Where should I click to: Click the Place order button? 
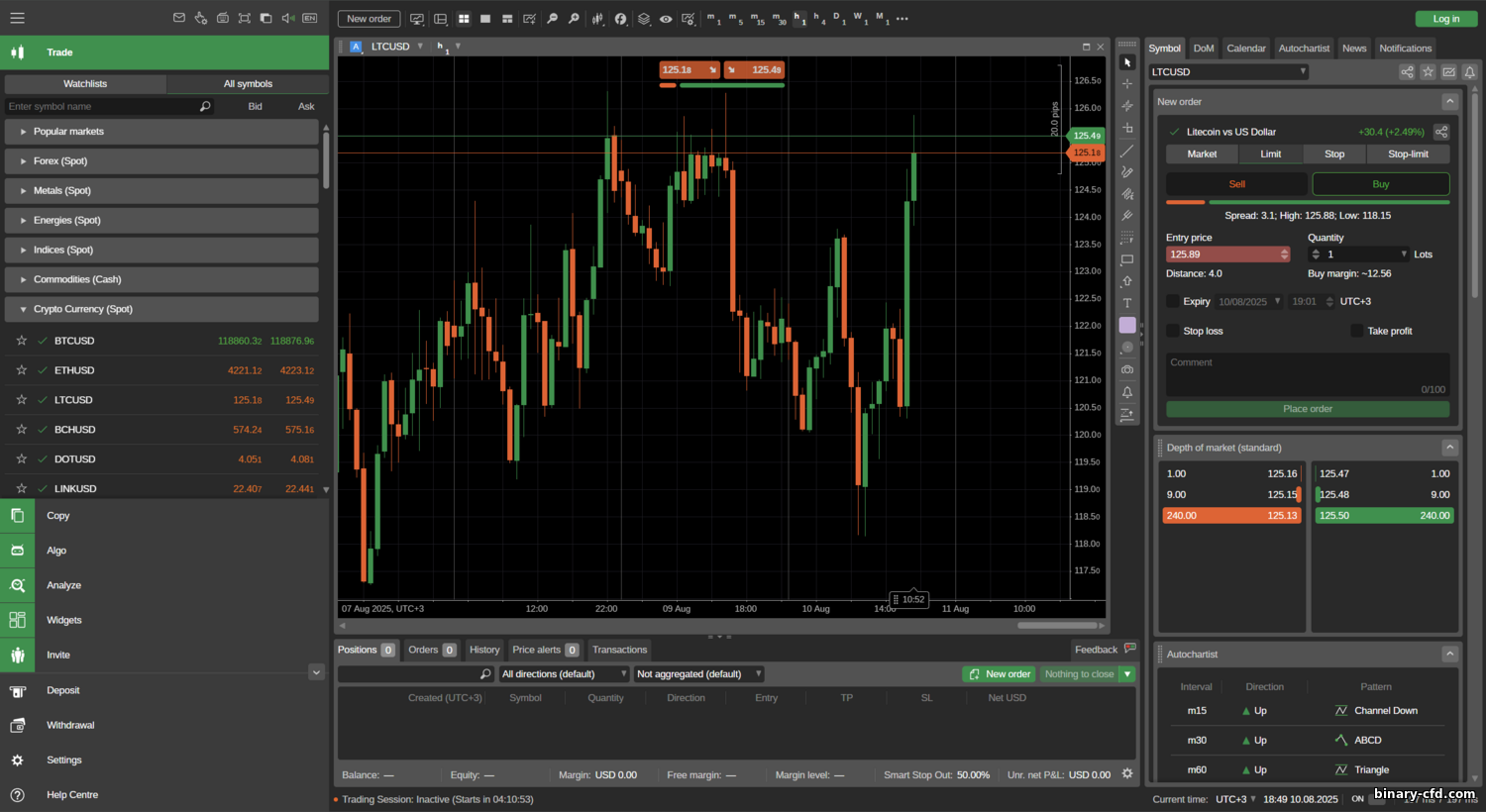[1307, 409]
